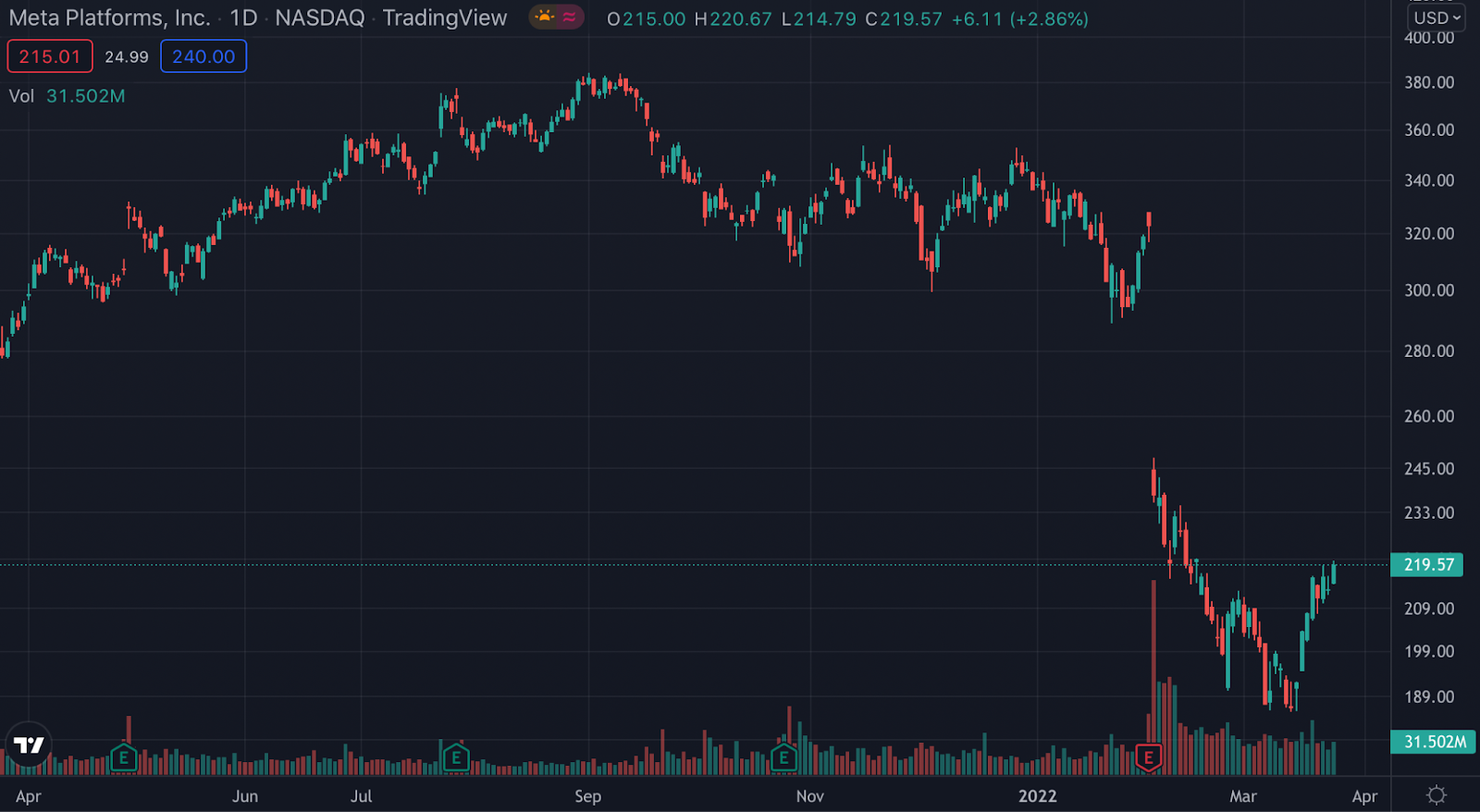Click the blue 240.00 buy button
The height and width of the screenshot is (812, 1480).
point(203,56)
